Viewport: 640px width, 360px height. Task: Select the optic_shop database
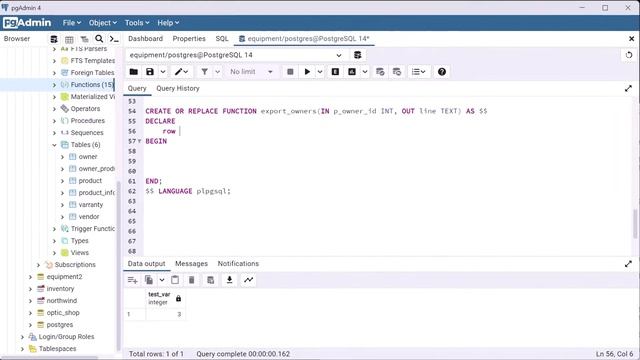coord(63,313)
